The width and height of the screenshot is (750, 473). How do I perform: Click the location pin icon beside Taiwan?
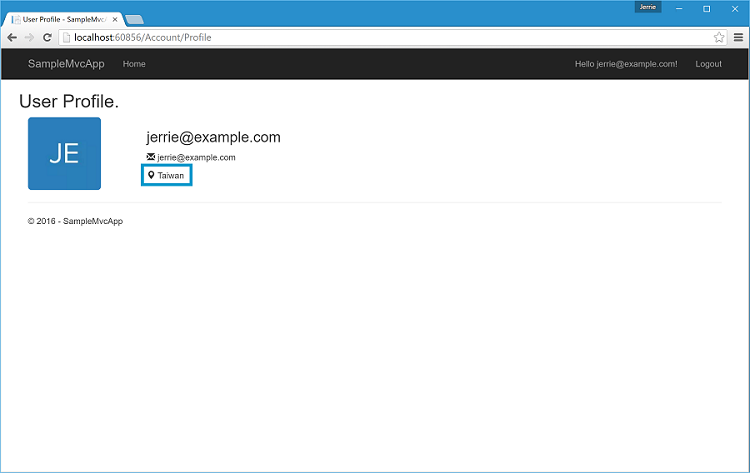[x=151, y=175]
